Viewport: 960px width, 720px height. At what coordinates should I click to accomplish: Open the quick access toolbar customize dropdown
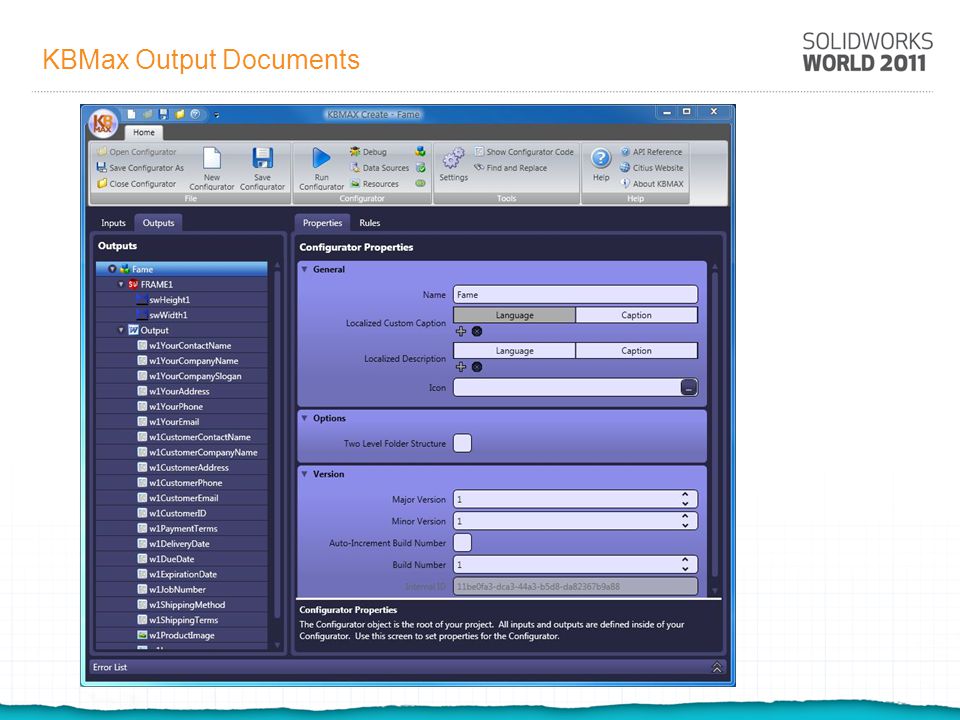click(217, 115)
